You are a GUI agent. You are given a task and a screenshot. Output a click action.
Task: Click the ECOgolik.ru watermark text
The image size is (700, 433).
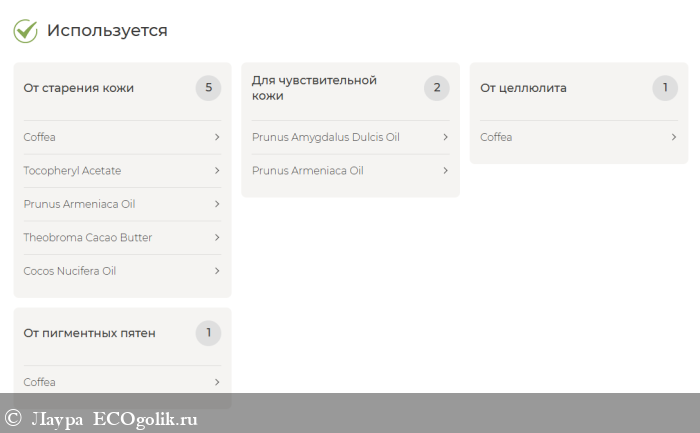145,419
